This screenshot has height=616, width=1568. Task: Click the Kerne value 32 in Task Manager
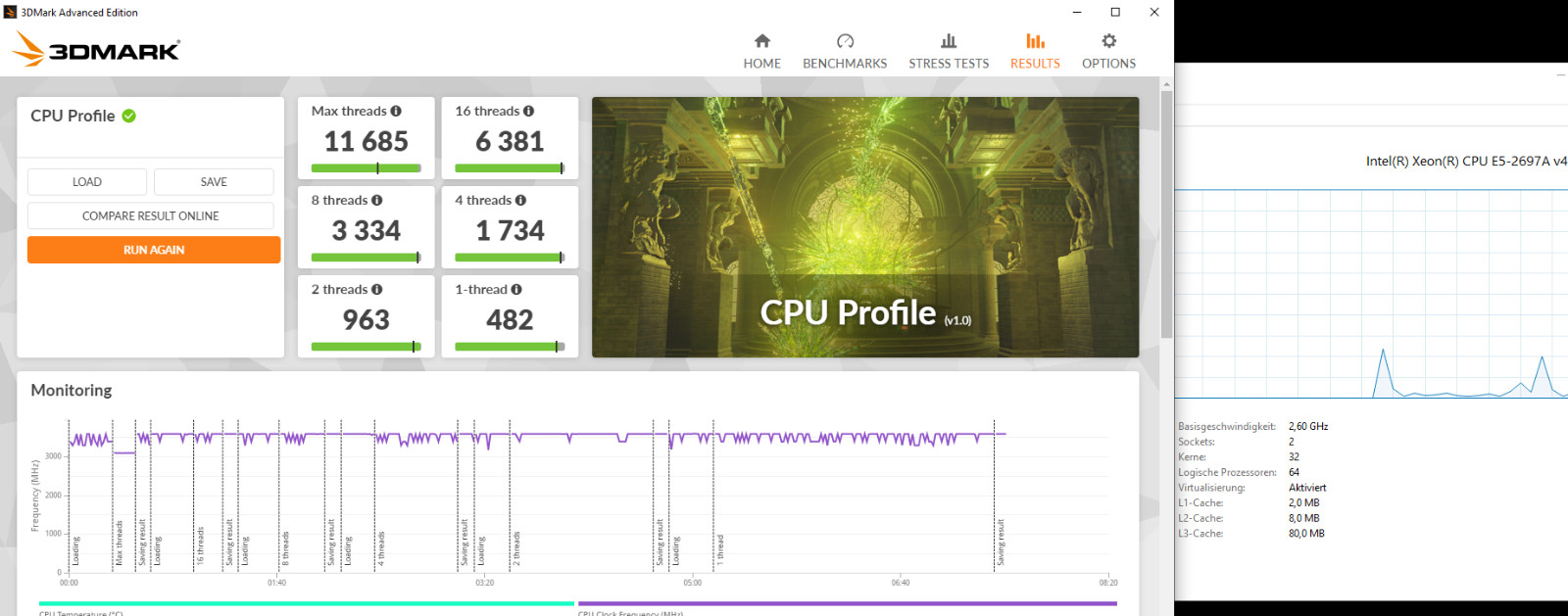[x=1294, y=457]
